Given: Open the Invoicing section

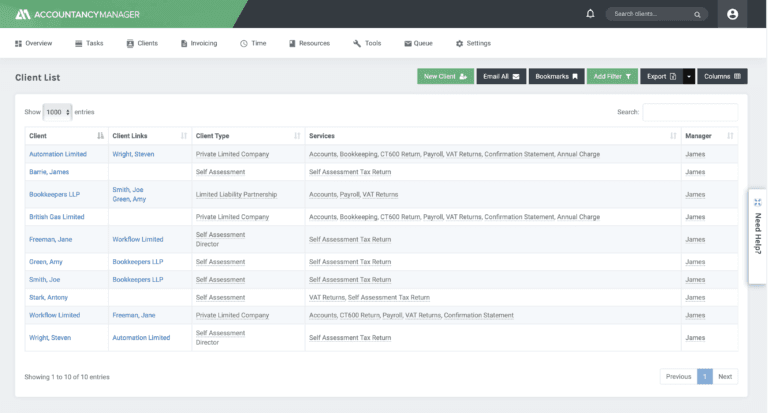Looking at the screenshot, I should tap(199, 43).
